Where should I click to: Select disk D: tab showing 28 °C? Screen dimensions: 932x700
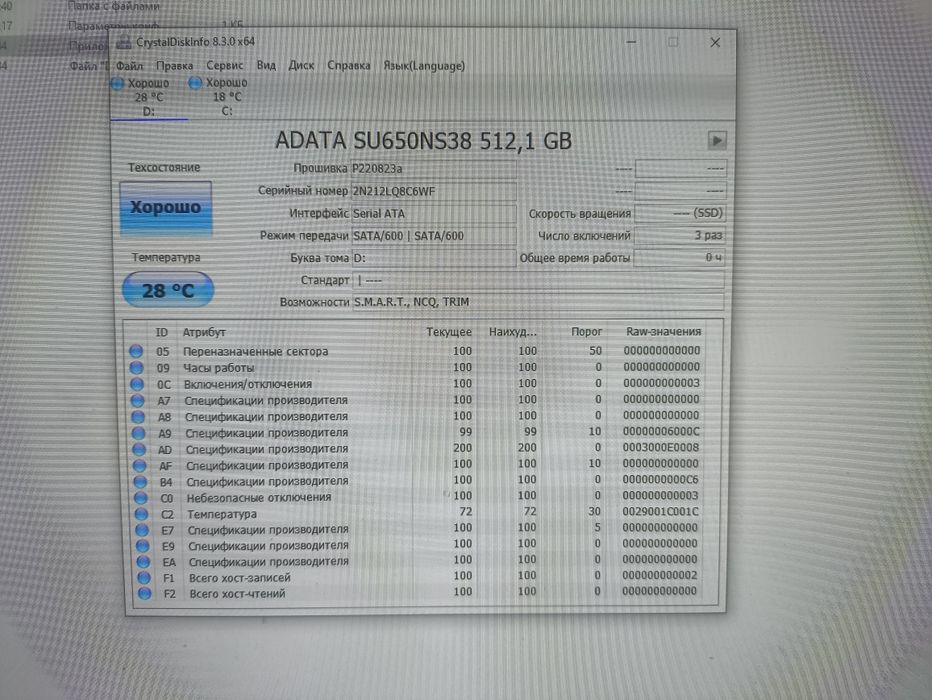149,97
